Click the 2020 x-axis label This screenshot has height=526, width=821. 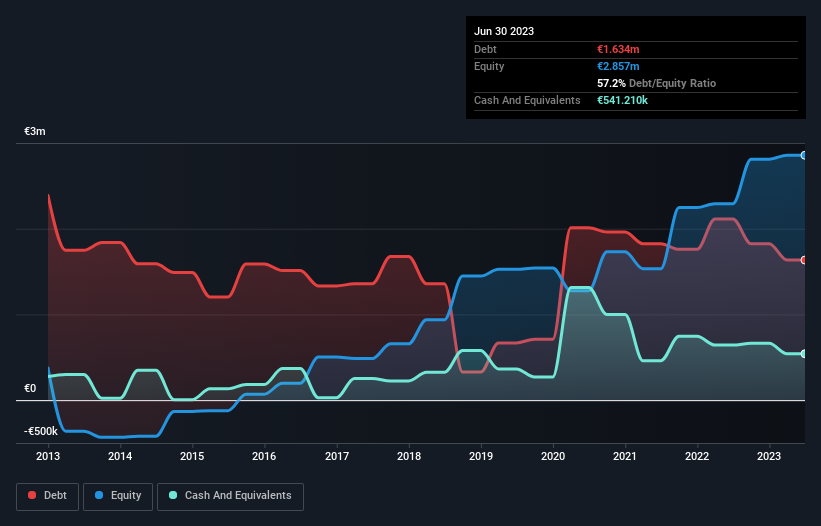coord(553,456)
